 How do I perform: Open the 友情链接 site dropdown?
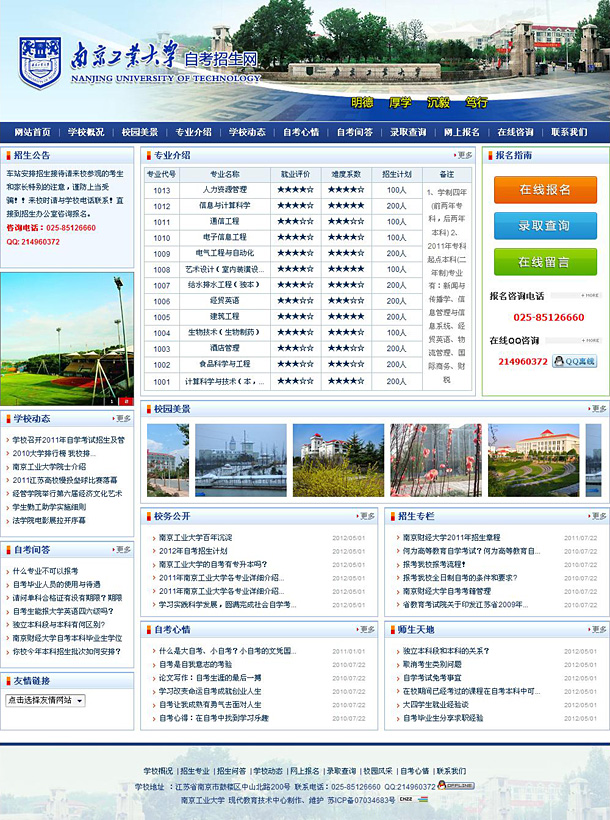46,700
